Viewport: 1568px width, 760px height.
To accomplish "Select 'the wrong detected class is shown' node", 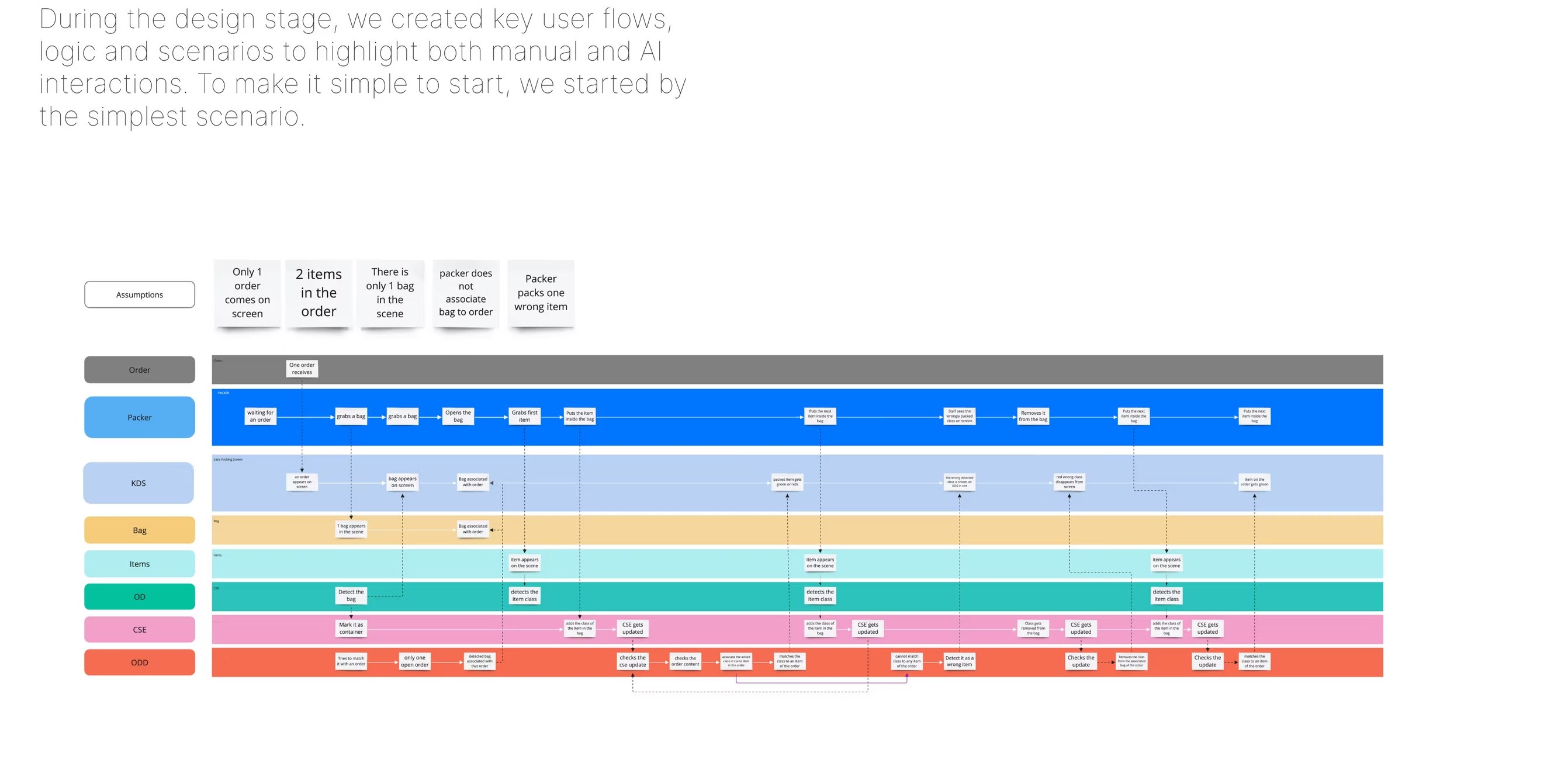I will 959,483.
